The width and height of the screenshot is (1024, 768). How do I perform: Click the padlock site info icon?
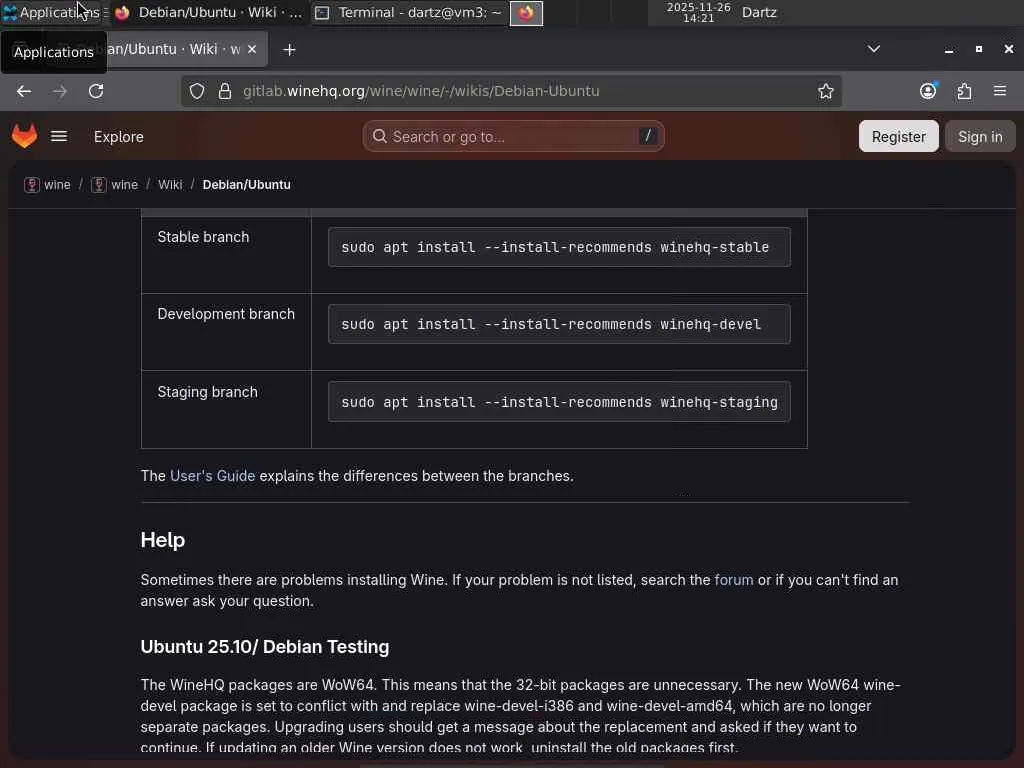pos(225,91)
